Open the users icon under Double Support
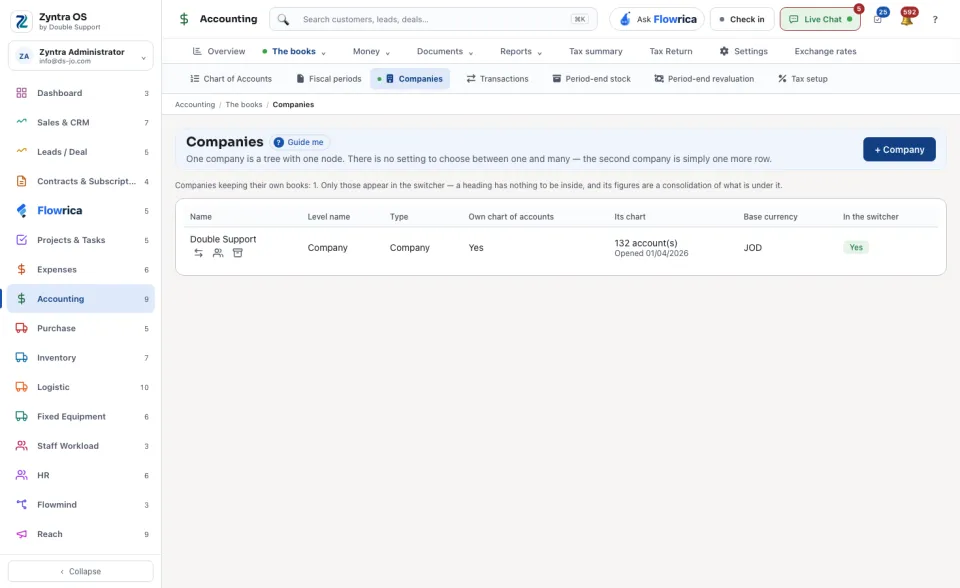Viewport: 960px width, 588px height. click(x=218, y=253)
